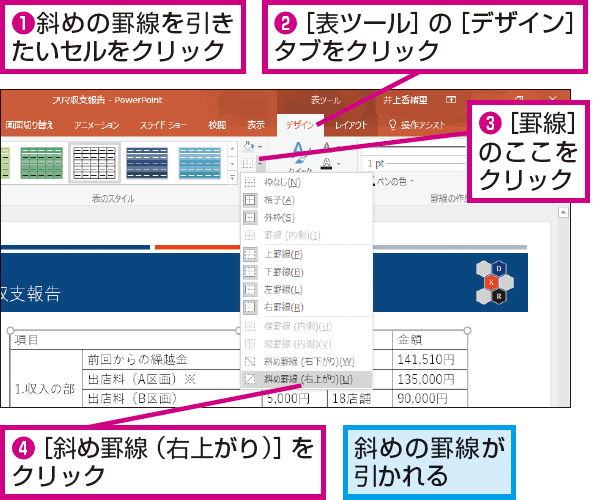The image size is (600, 500).
Task: Open the アニメーション tab
Action: [96, 125]
